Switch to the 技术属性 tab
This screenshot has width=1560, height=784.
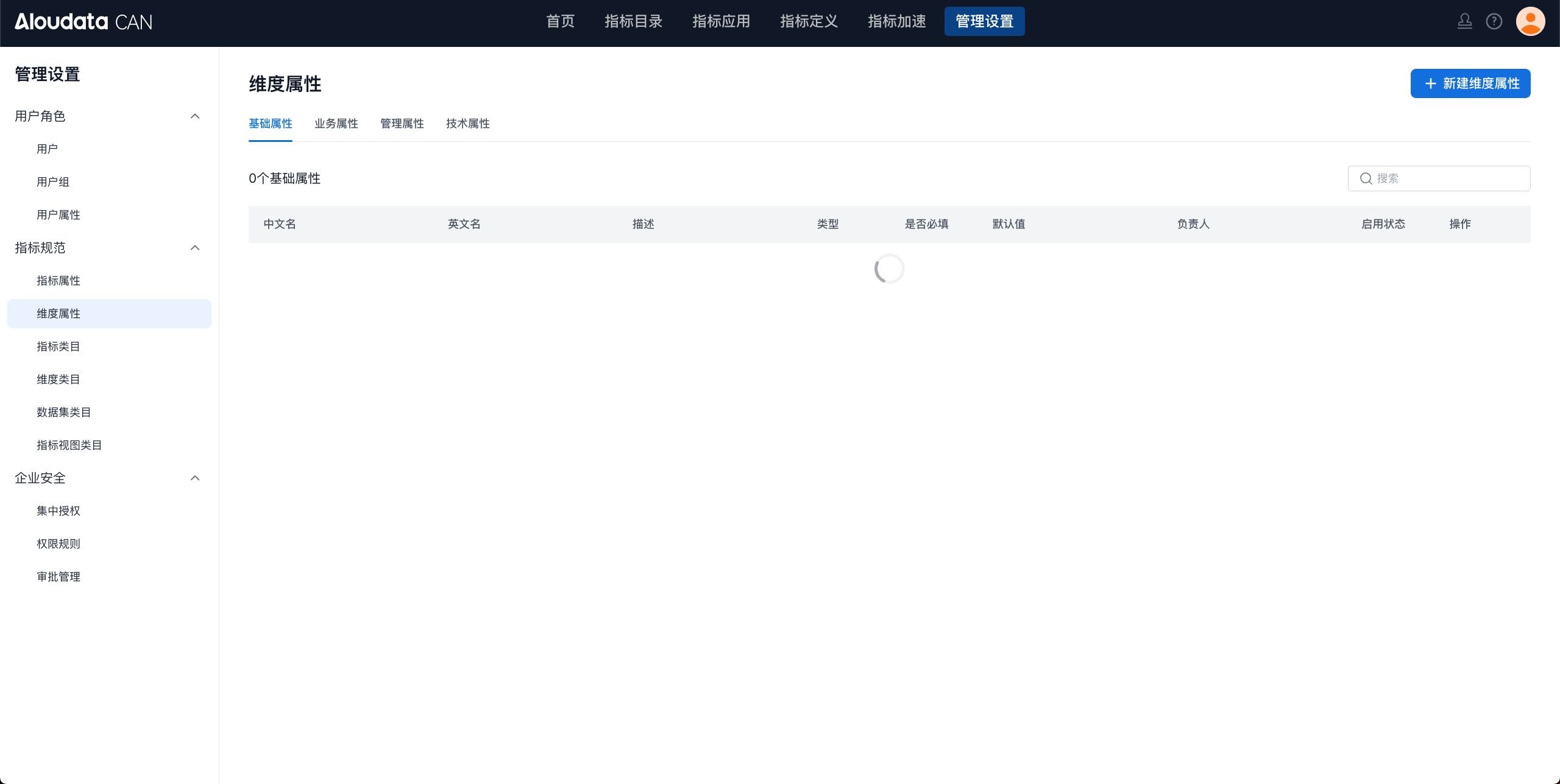pyautogui.click(x=467, y=124)
